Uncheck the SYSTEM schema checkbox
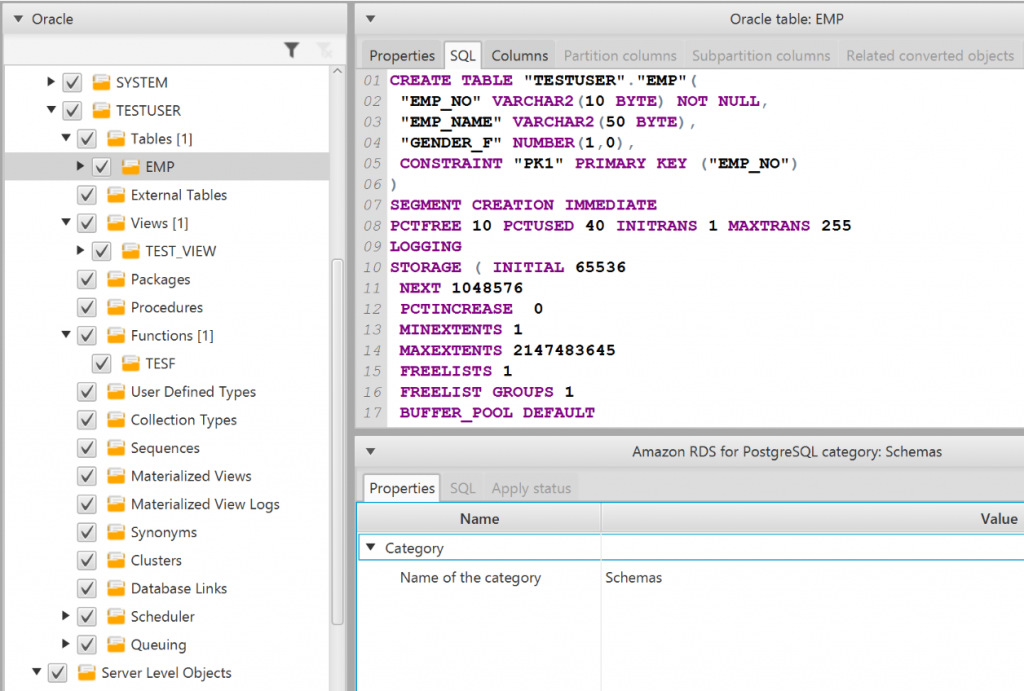The image size is (1024, 691). pos(72,82)
